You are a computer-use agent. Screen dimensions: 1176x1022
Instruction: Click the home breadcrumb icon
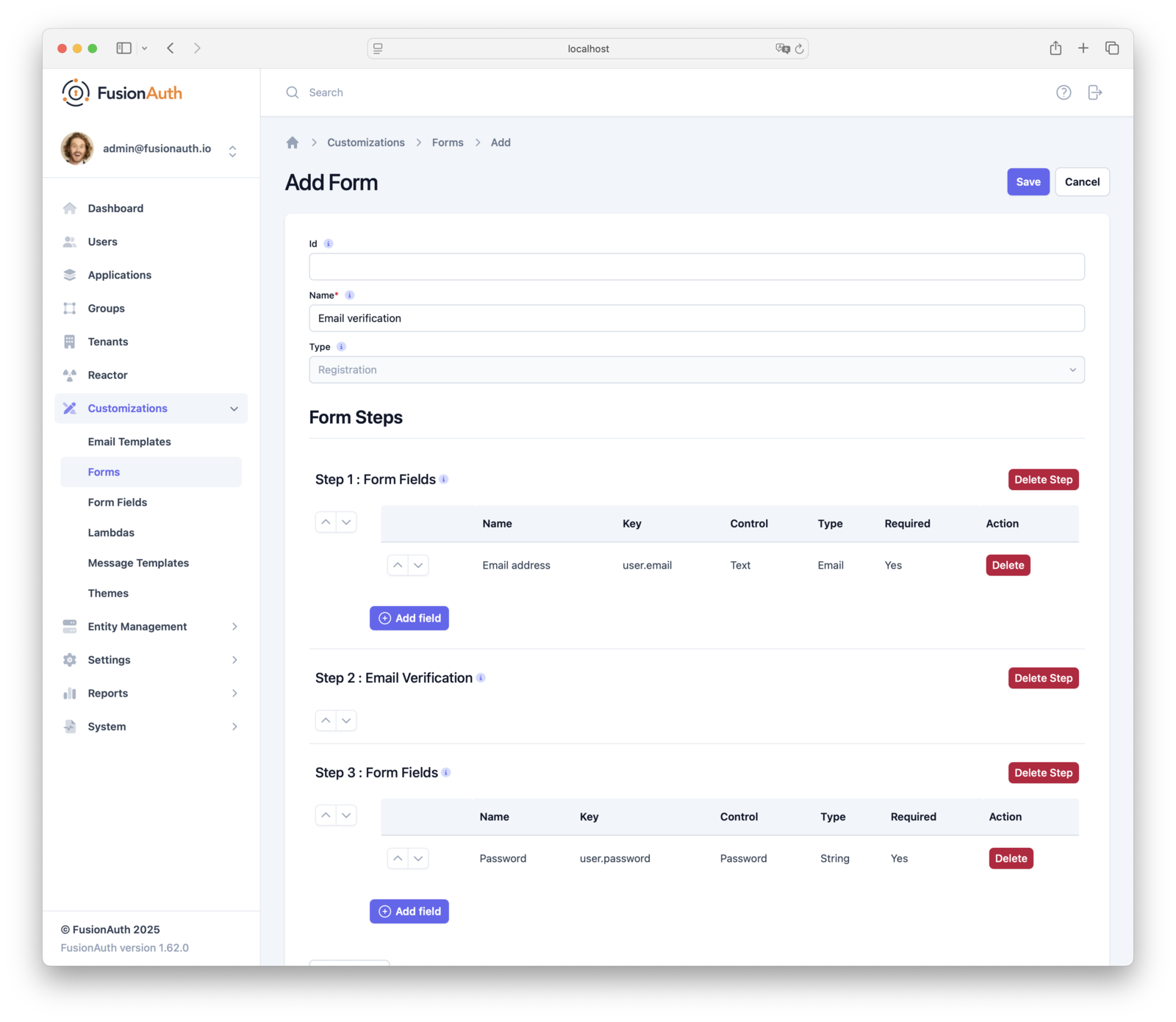[x=293, y=143]
